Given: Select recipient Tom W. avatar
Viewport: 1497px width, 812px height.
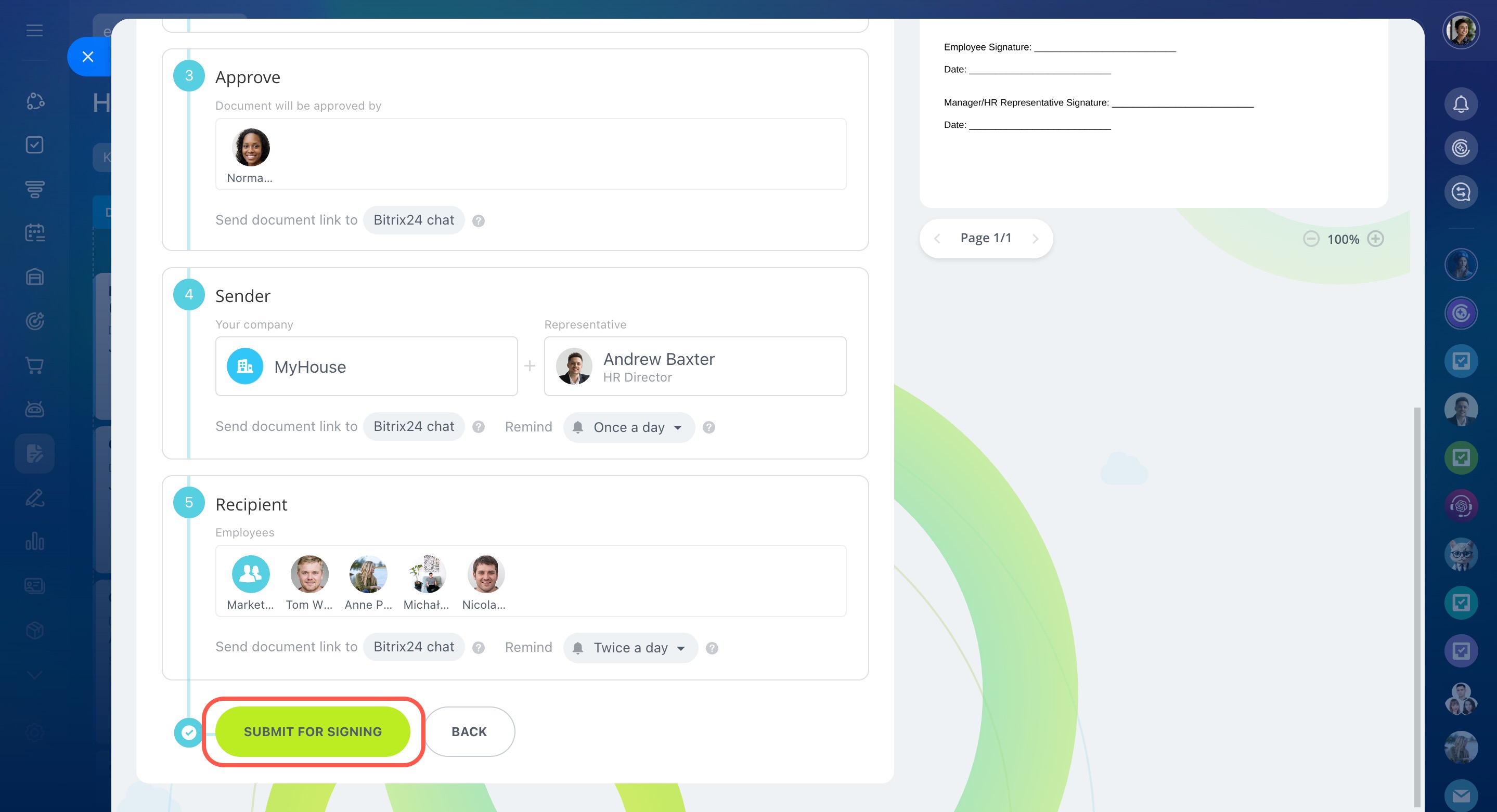Looking at the screenshot, I should (x=309, y=574).
